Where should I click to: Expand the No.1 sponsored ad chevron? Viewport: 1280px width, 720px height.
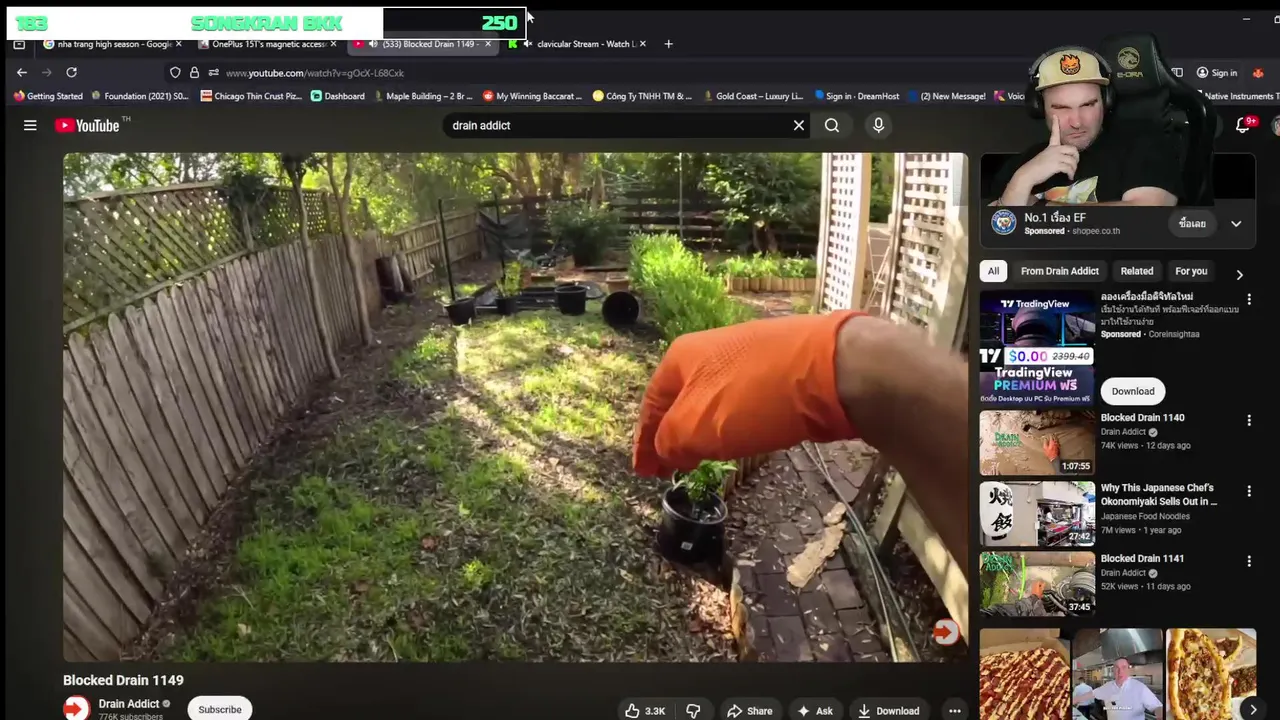pos(1236,224)
